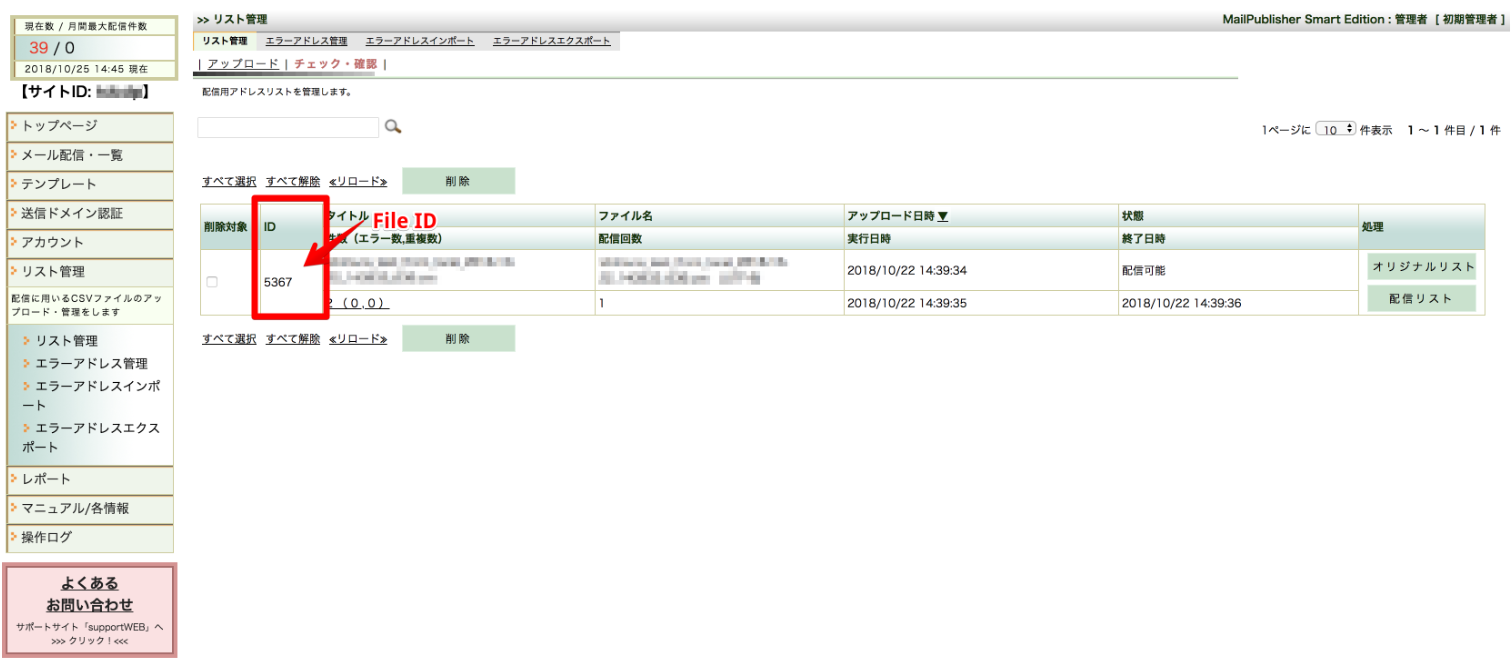1512x672 pixels.
Task: Click the upper すべて選択 link
Action: (x=229, y=182)
